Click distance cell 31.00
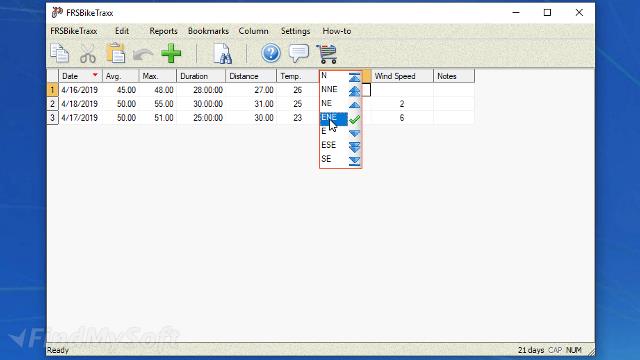 [251, 104]
